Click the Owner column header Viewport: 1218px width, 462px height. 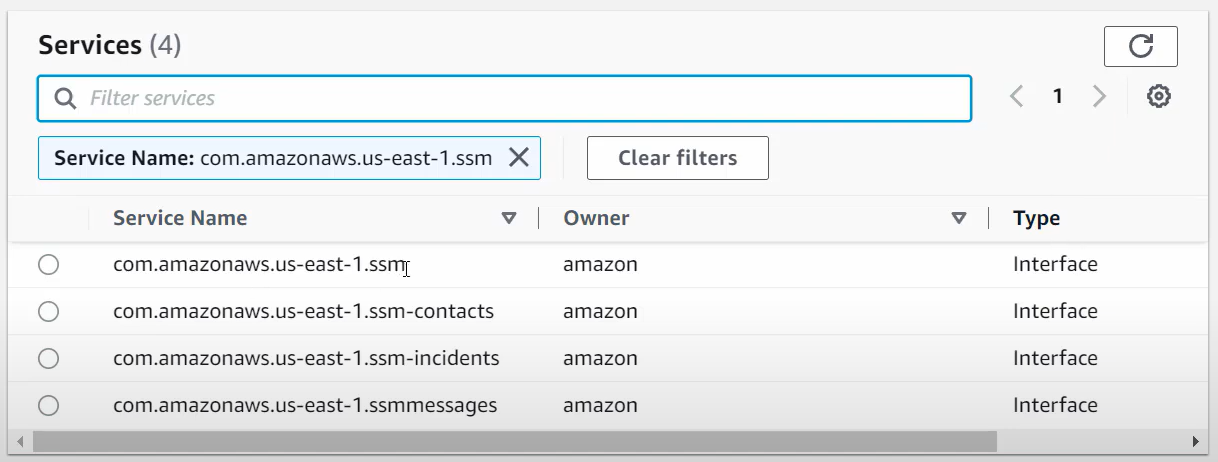596,218
